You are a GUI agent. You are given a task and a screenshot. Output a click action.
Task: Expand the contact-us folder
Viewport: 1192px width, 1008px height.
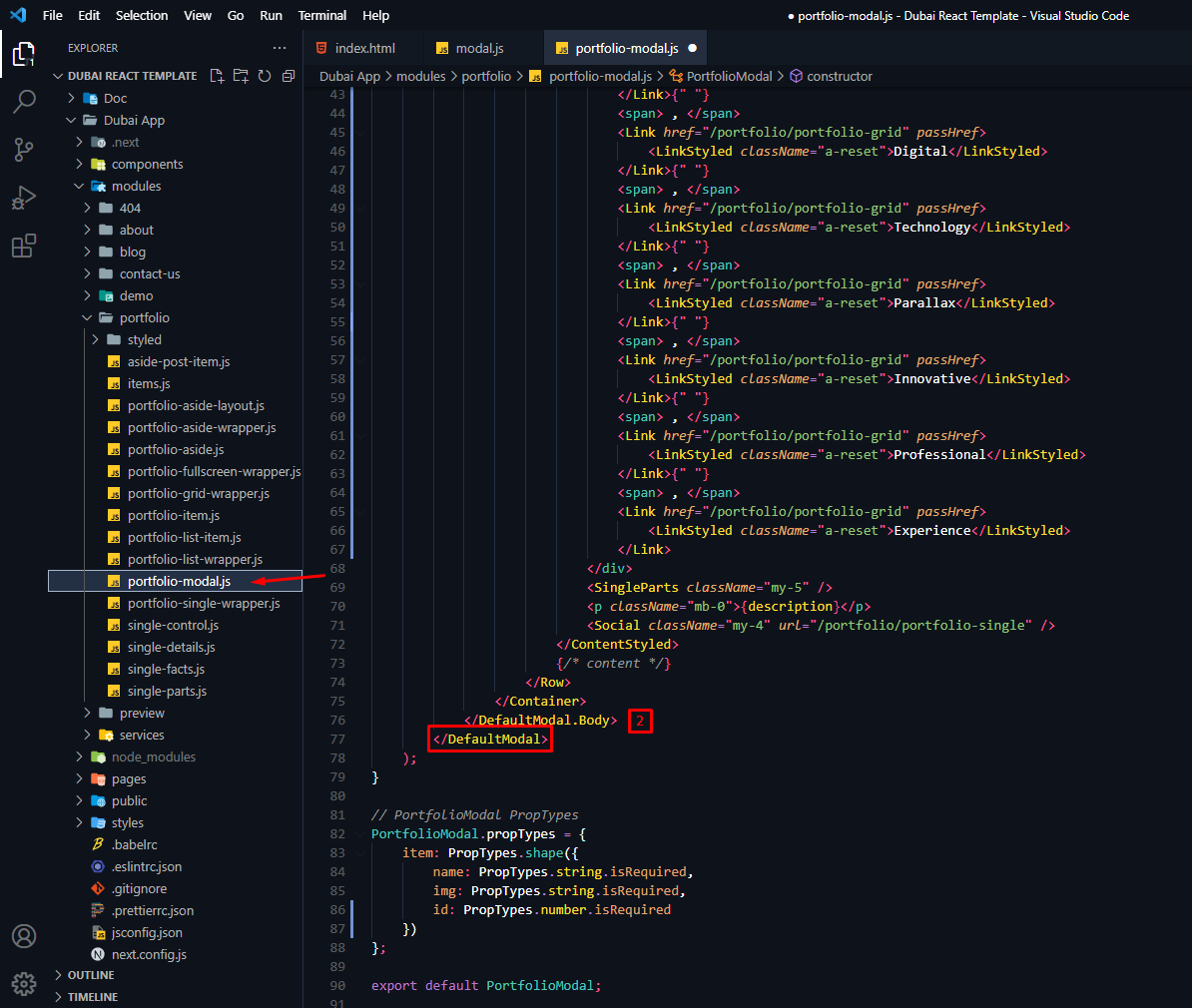coord(150,273)
